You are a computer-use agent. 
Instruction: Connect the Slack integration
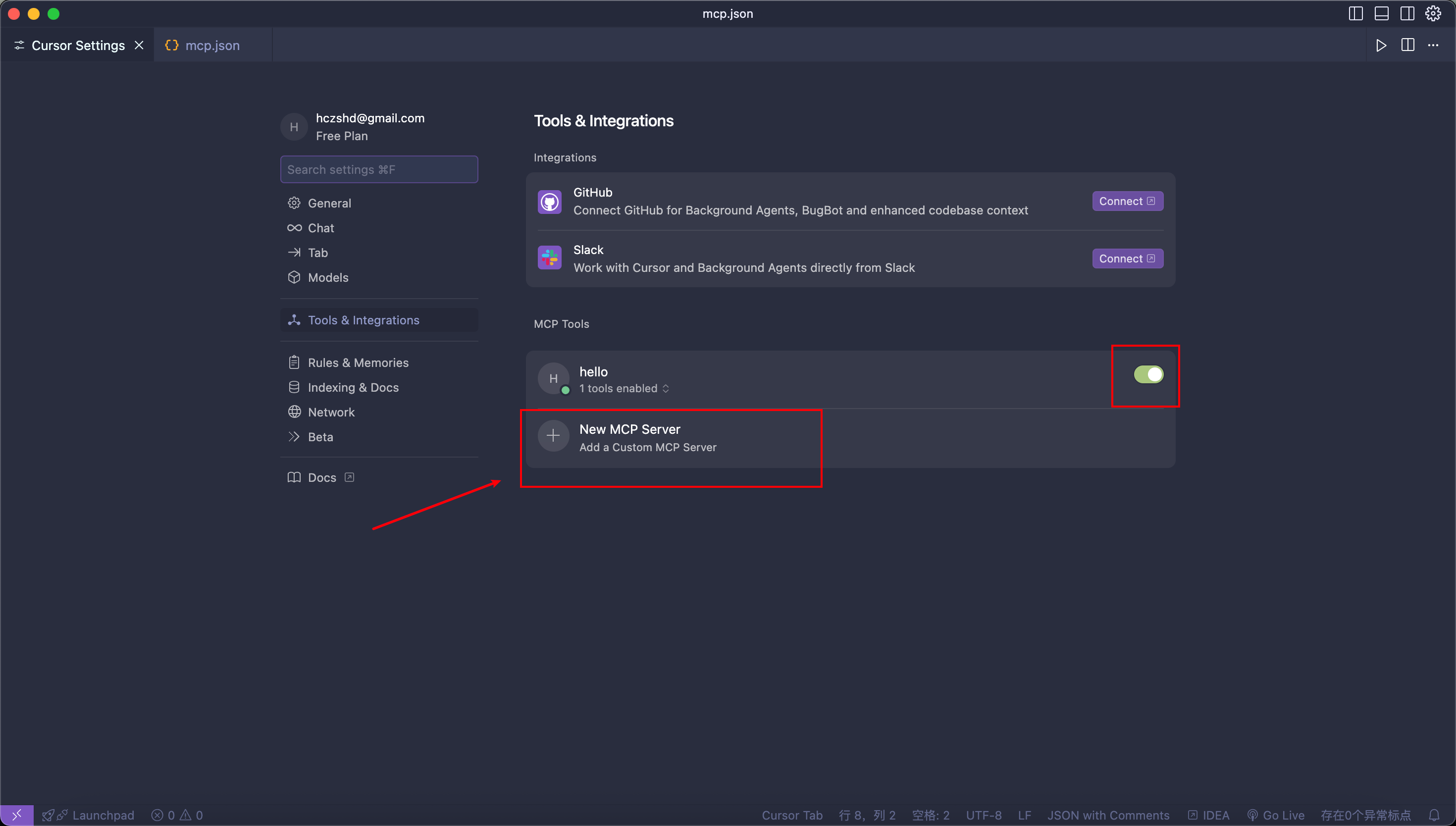[x=1128, y=258]
